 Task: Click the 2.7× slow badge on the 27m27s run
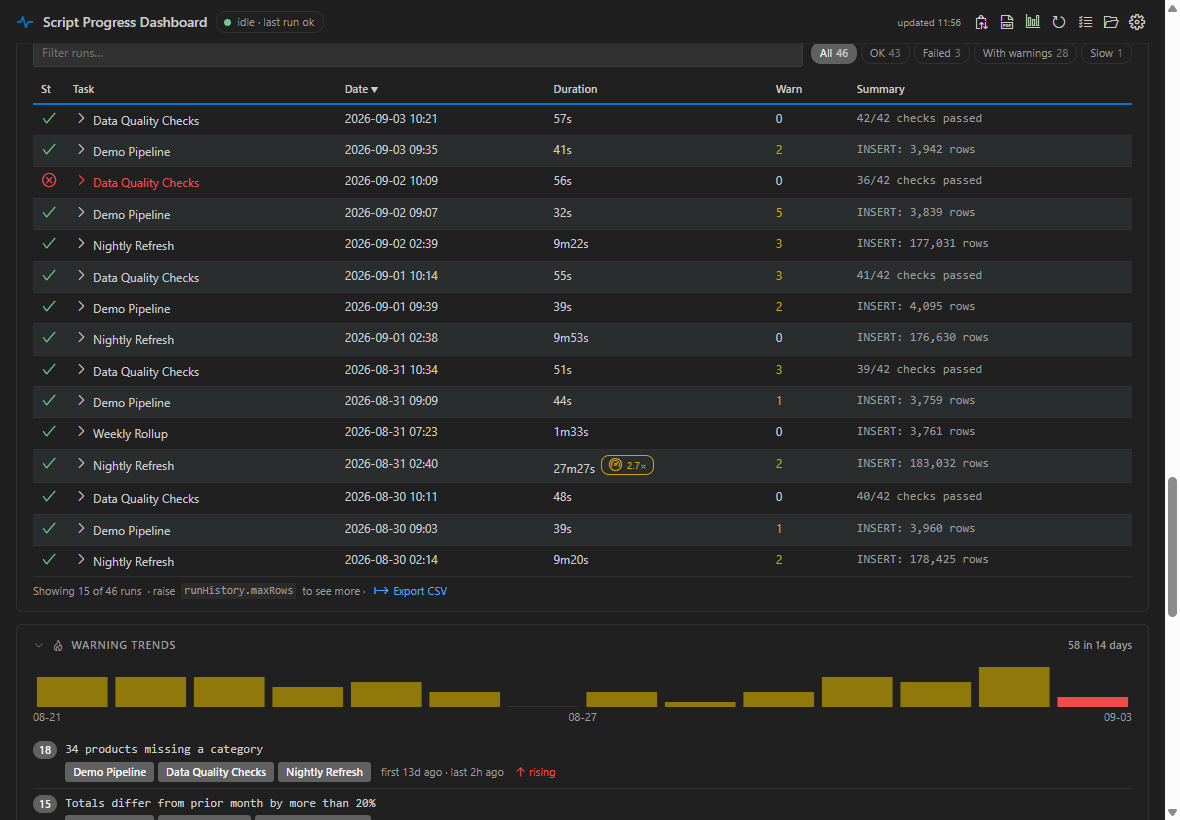point(627,466)
